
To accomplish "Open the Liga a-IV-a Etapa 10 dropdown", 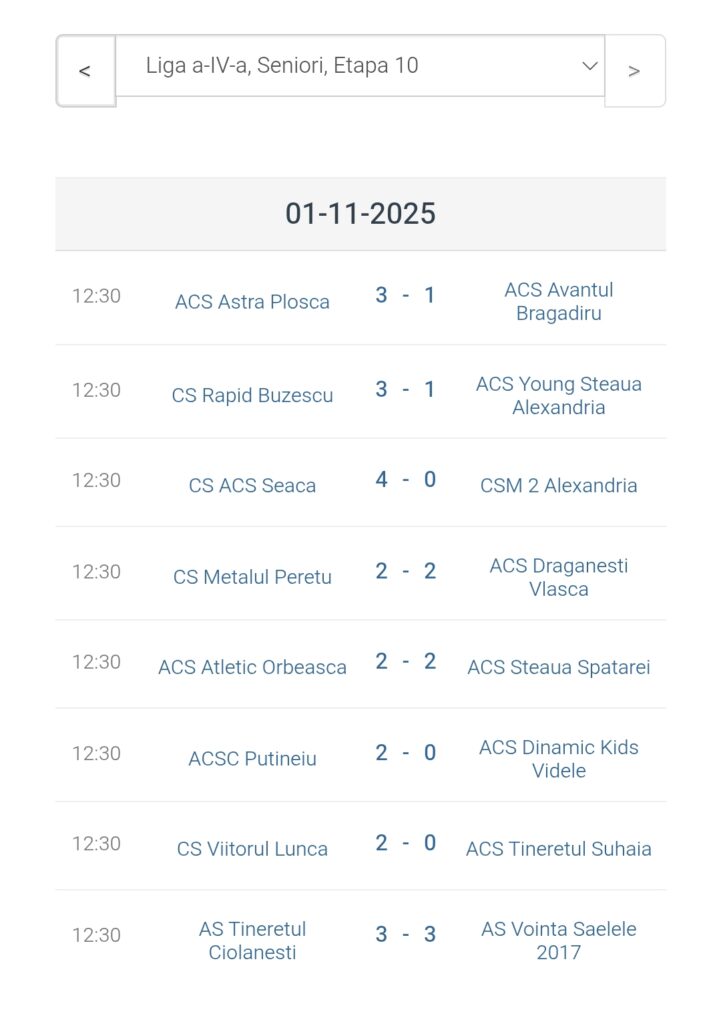I will pyautogui.click(x=360, y=66).
